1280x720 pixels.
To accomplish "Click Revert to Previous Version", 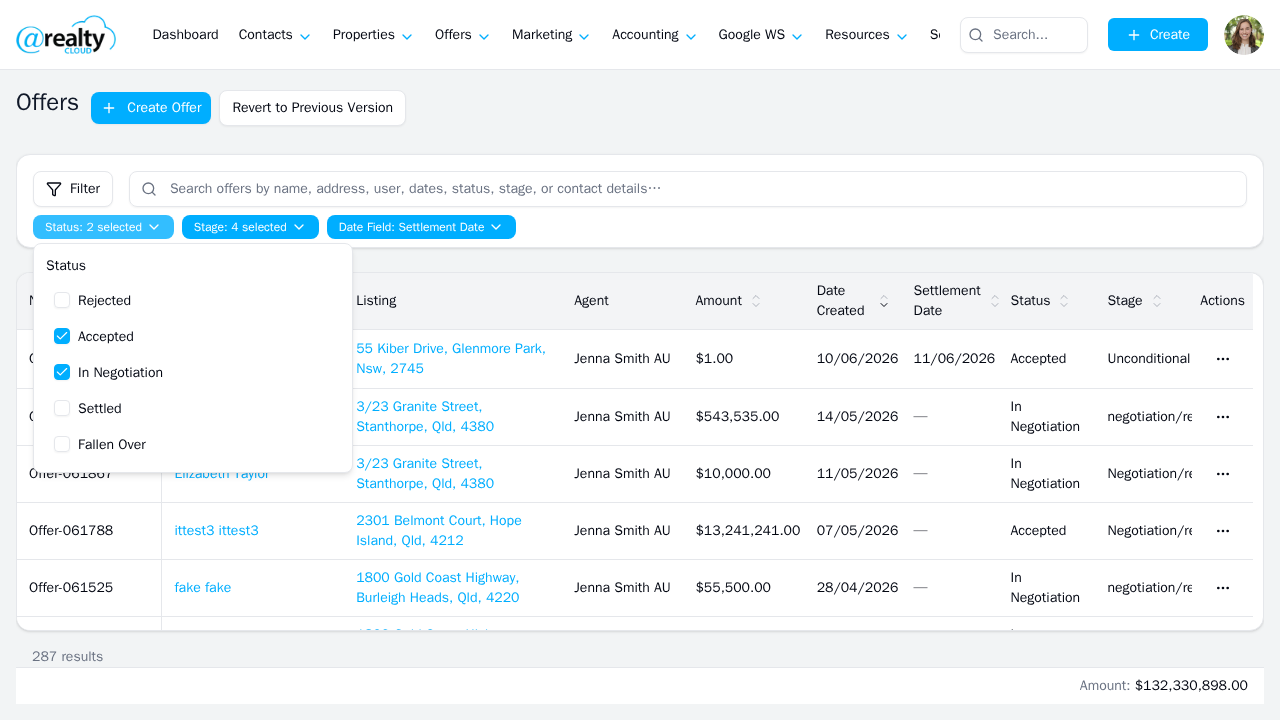I will tap(312, 108).
